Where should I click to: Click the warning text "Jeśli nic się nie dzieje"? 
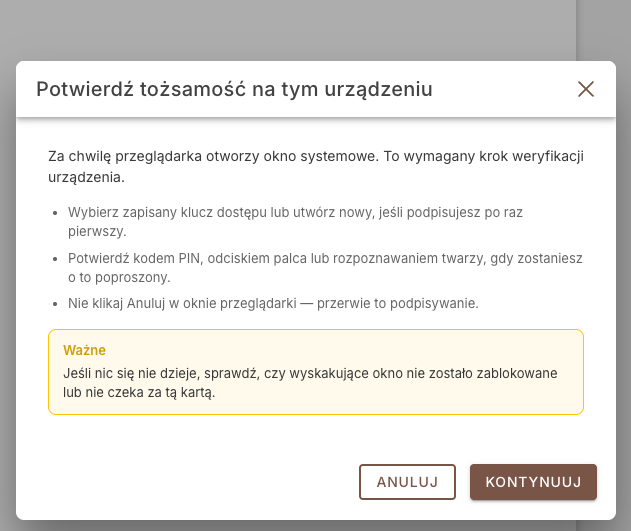pos(310,383)
